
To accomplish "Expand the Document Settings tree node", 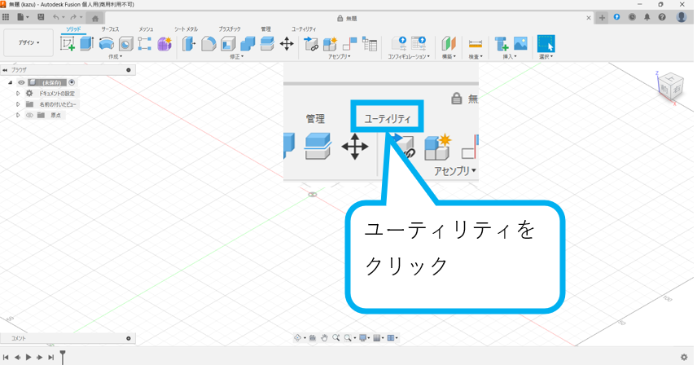I will 18,93.
